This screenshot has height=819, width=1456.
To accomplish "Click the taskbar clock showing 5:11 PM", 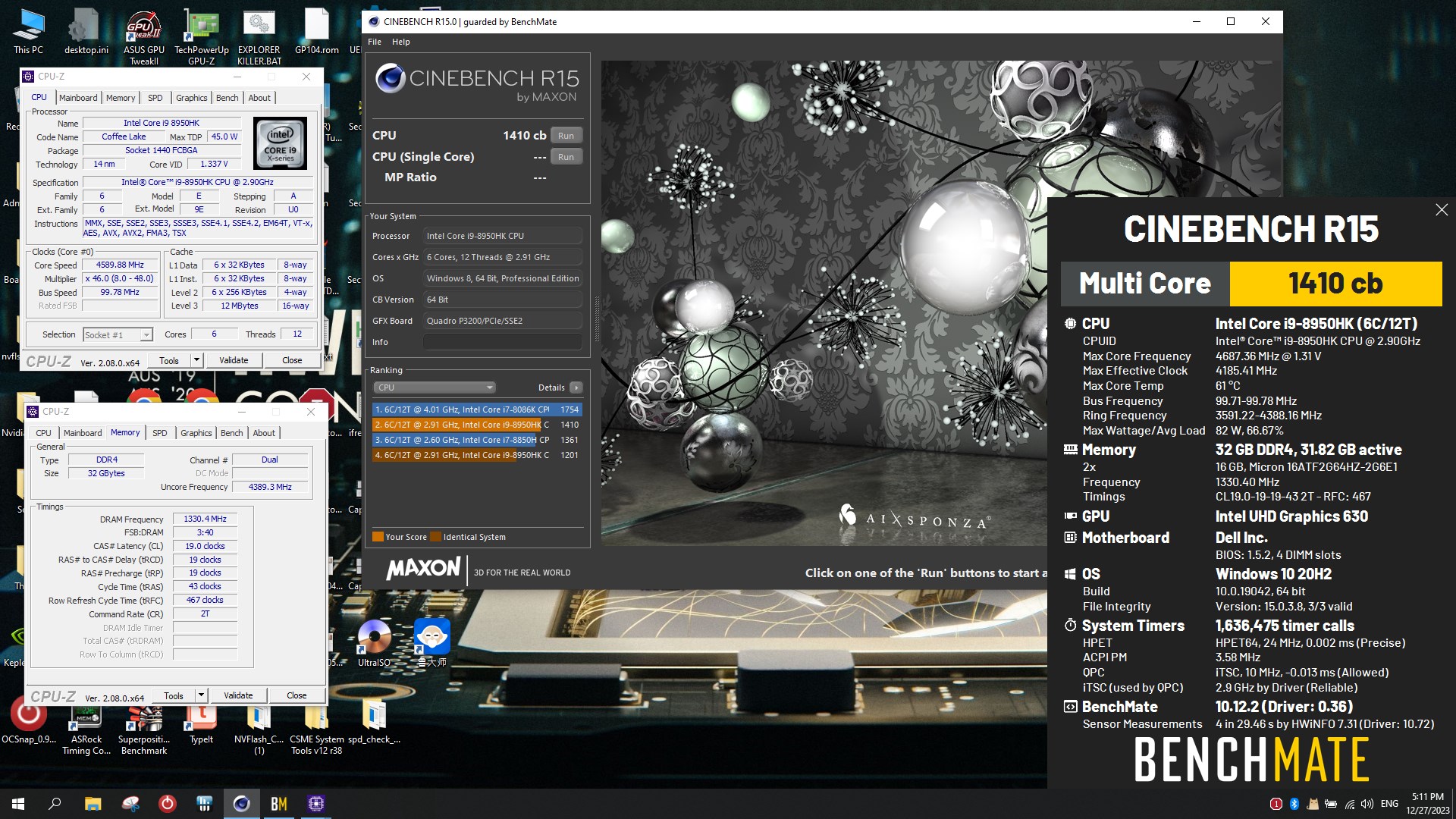I will 1427,804.
